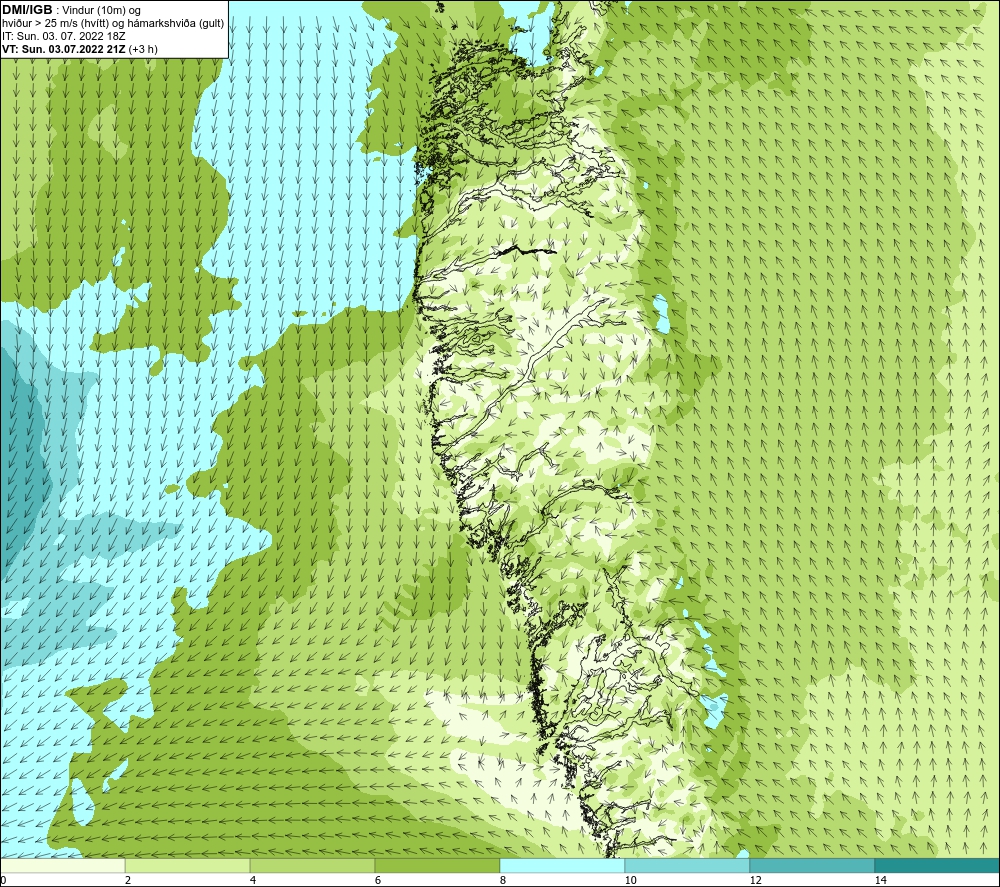The image size is (1000, 887).
Task: Click the 2–4 m/s legend swatch
Action: click(188, 865)
